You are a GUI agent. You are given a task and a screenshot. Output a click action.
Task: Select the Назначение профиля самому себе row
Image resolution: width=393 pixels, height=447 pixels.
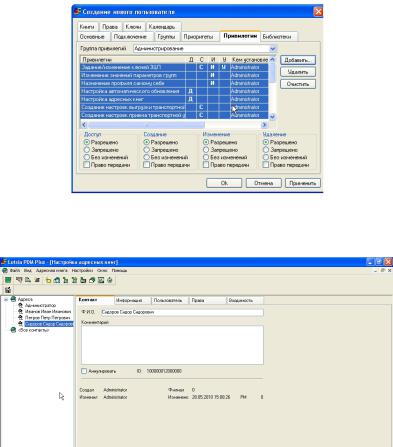coord(174,83)
